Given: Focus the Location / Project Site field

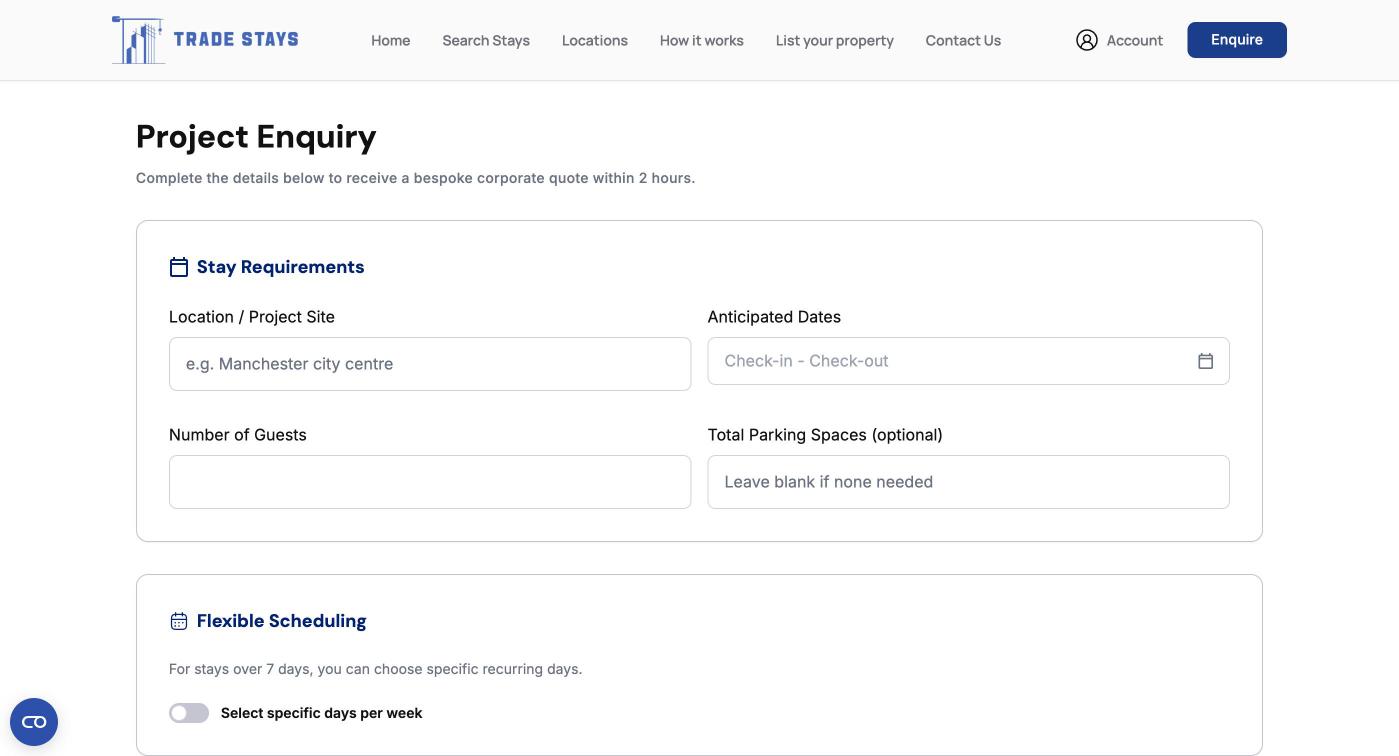Looking at the screenshot, I should coord(430,364).
